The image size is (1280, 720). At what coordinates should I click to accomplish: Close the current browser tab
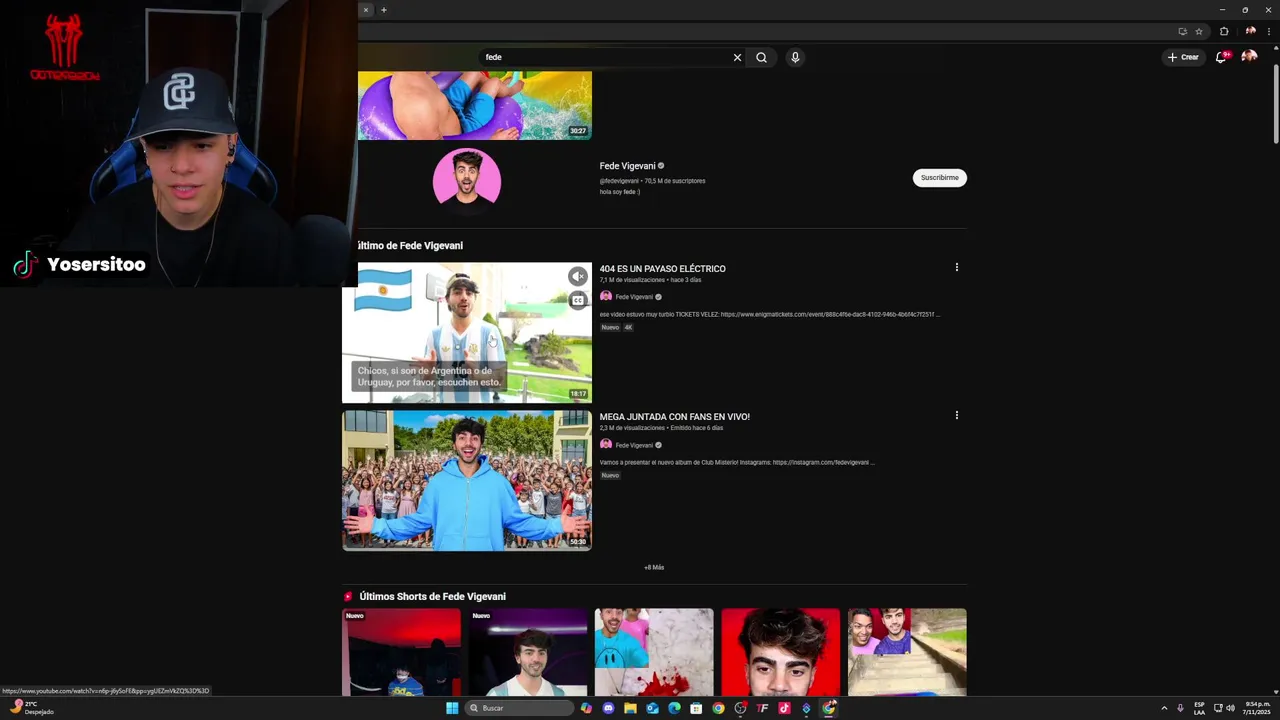pos(365,10)
